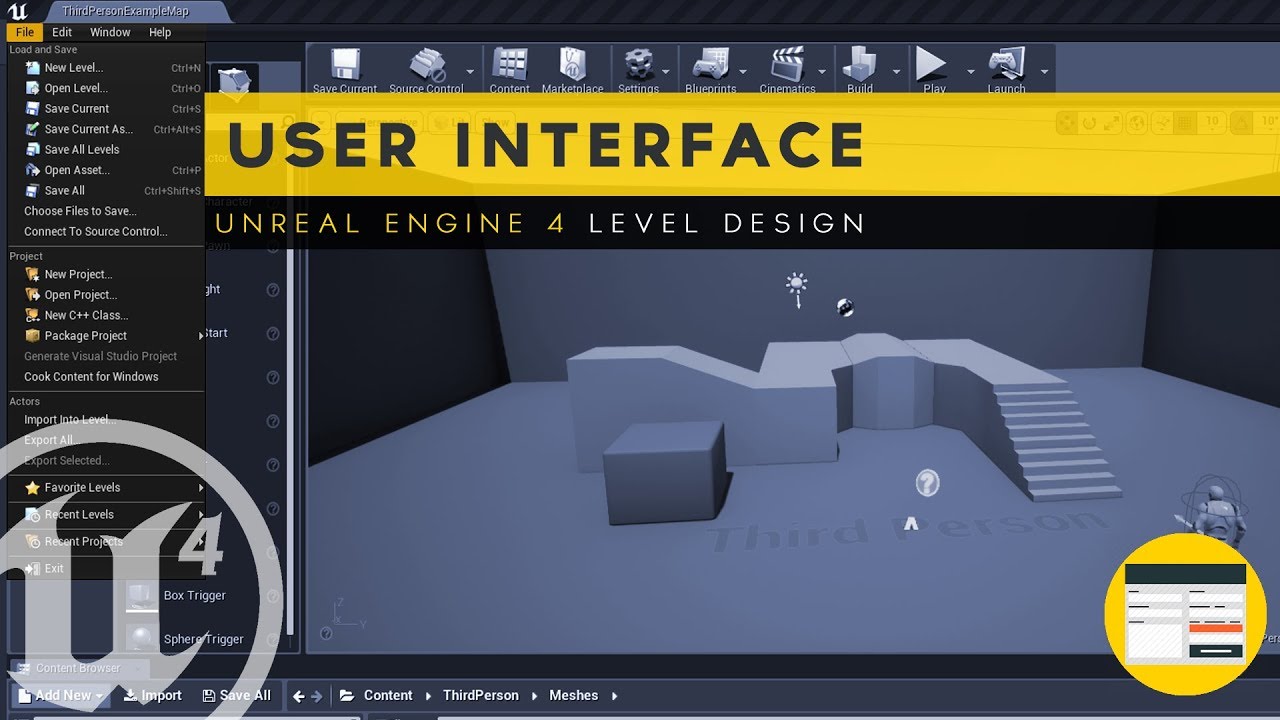Image resolution: width=1280 pixels, height=720 pixels.
Task: Choose New Level from the File menu
Action: tap(105, 68)
